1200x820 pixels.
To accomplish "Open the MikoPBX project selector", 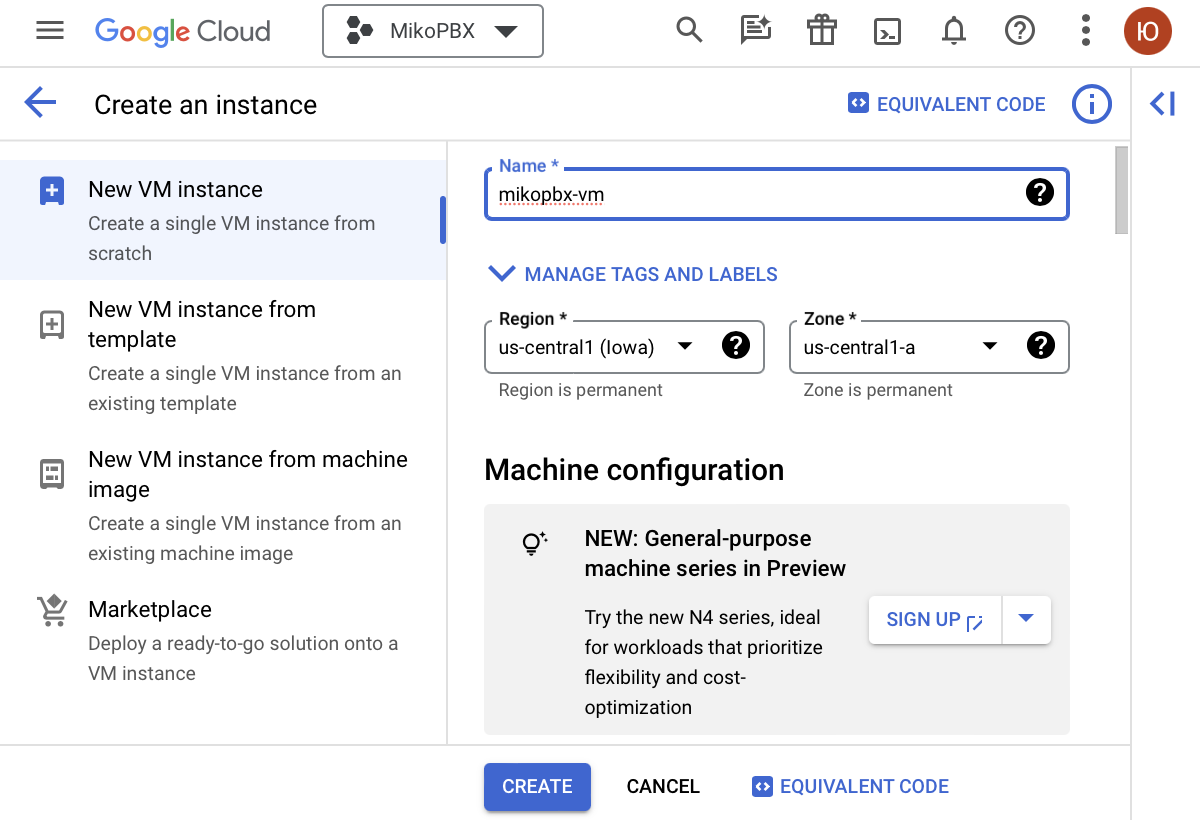I will tap(432, 31).
